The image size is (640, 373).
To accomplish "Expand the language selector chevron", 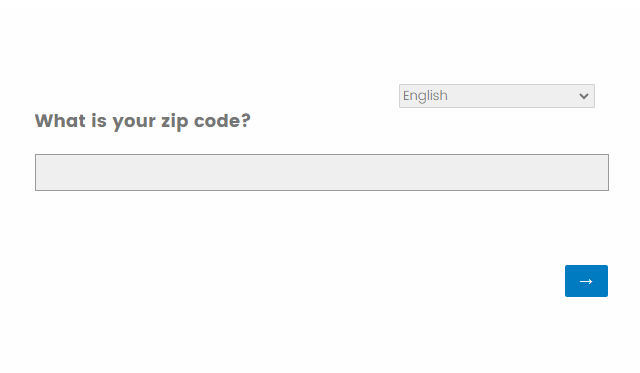I will tap(584, 96).
